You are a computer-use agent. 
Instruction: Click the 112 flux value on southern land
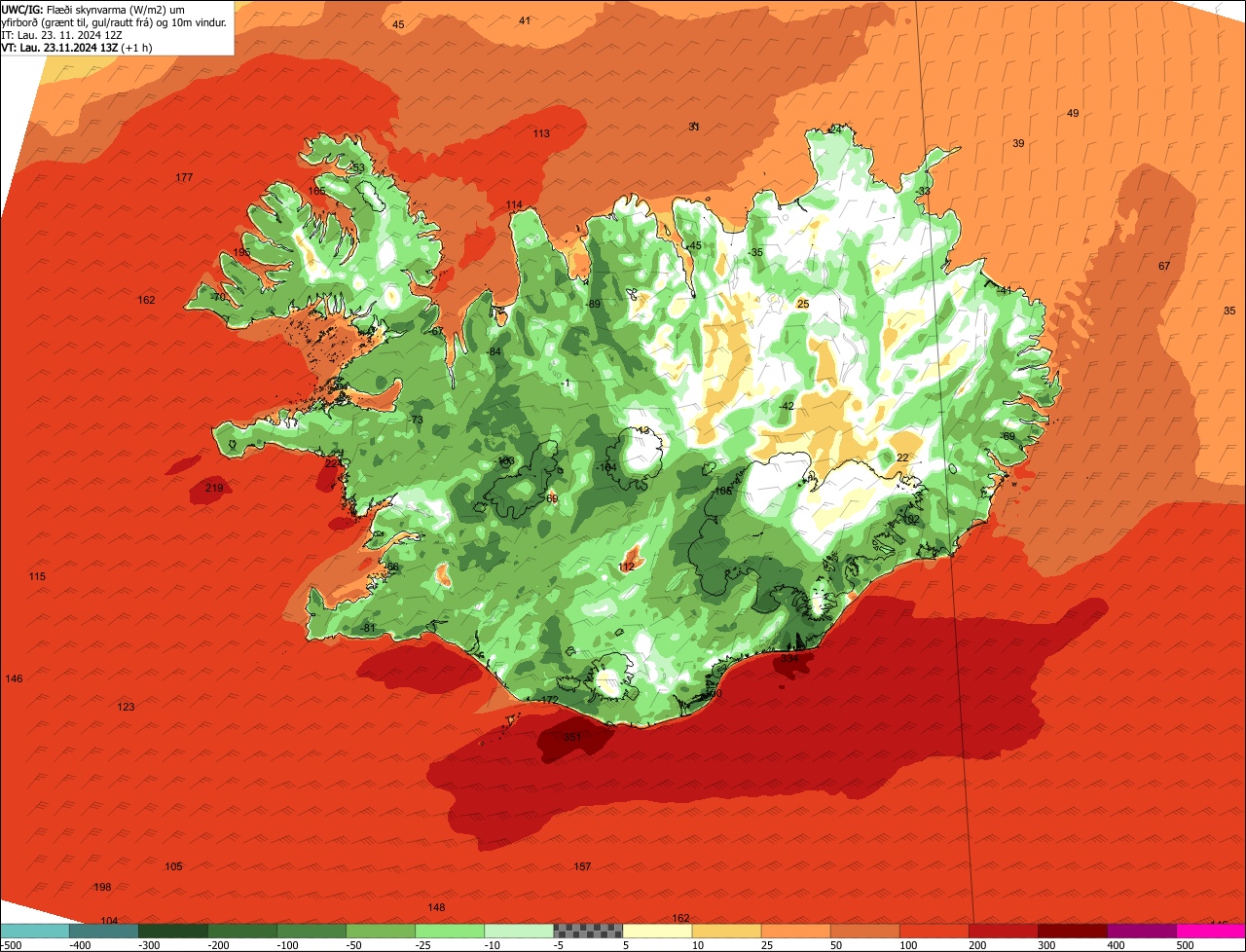click(626, 567)
